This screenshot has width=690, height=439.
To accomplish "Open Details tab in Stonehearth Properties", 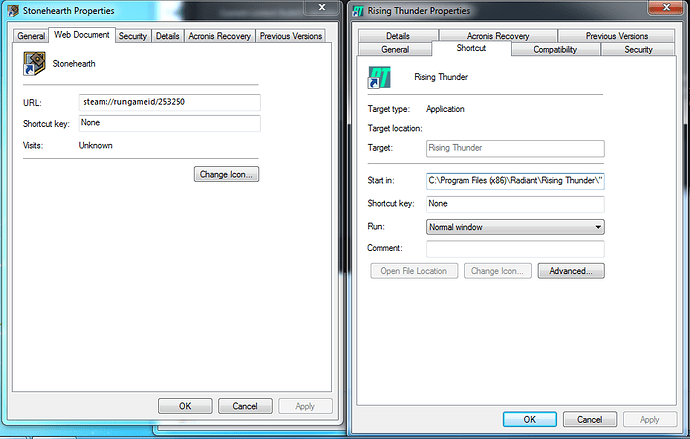I will point(168,36).
